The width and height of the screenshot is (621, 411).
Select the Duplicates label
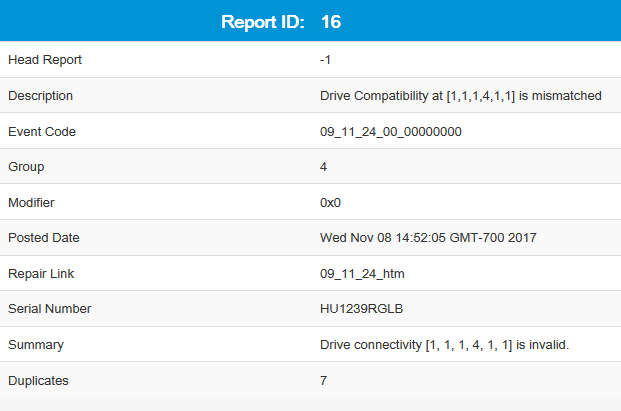pyautogui.click(x=37, y=380)
